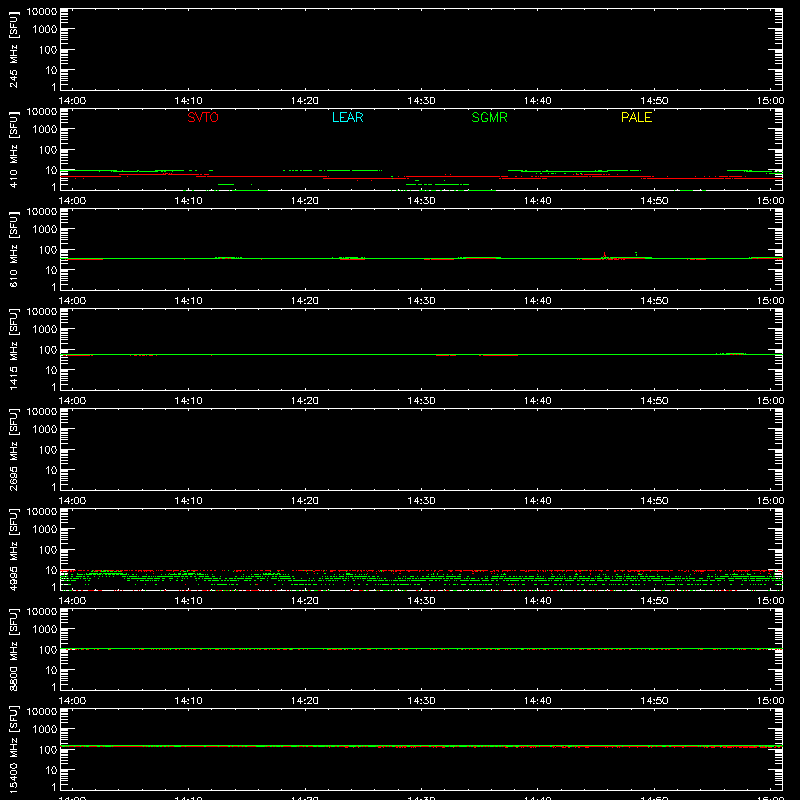
Task: Click the 15:00 label under the 8800 MHz panel
Action: (x=770, y=701)
